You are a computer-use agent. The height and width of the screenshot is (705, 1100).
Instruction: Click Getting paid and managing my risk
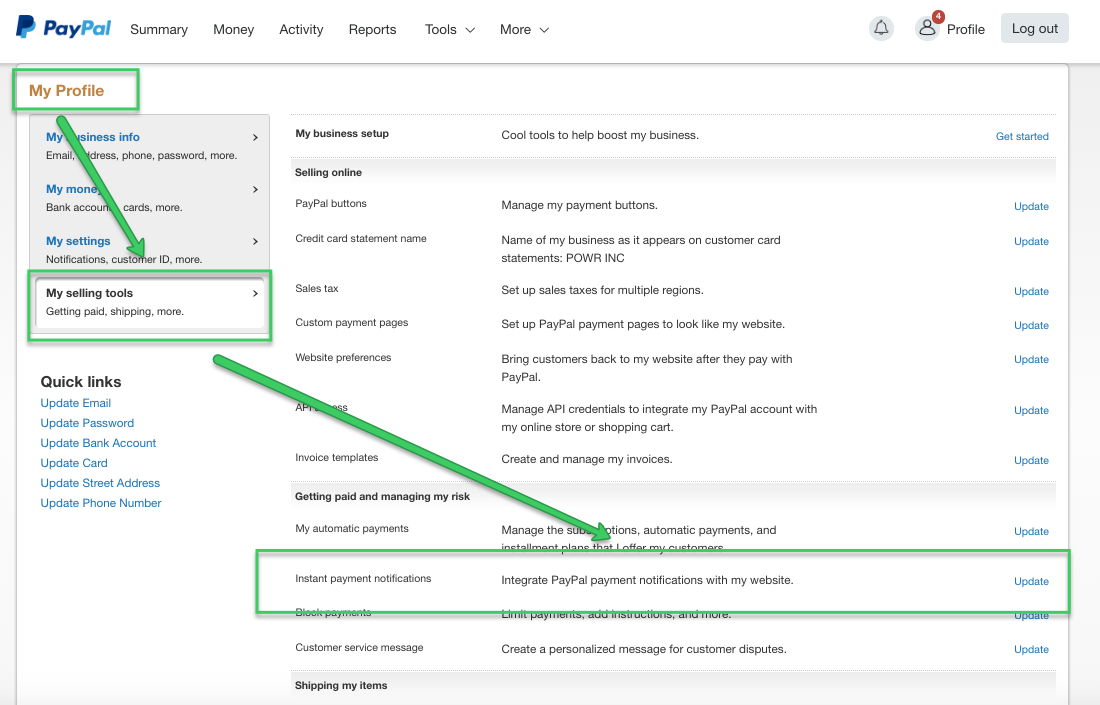coord(382,497)
